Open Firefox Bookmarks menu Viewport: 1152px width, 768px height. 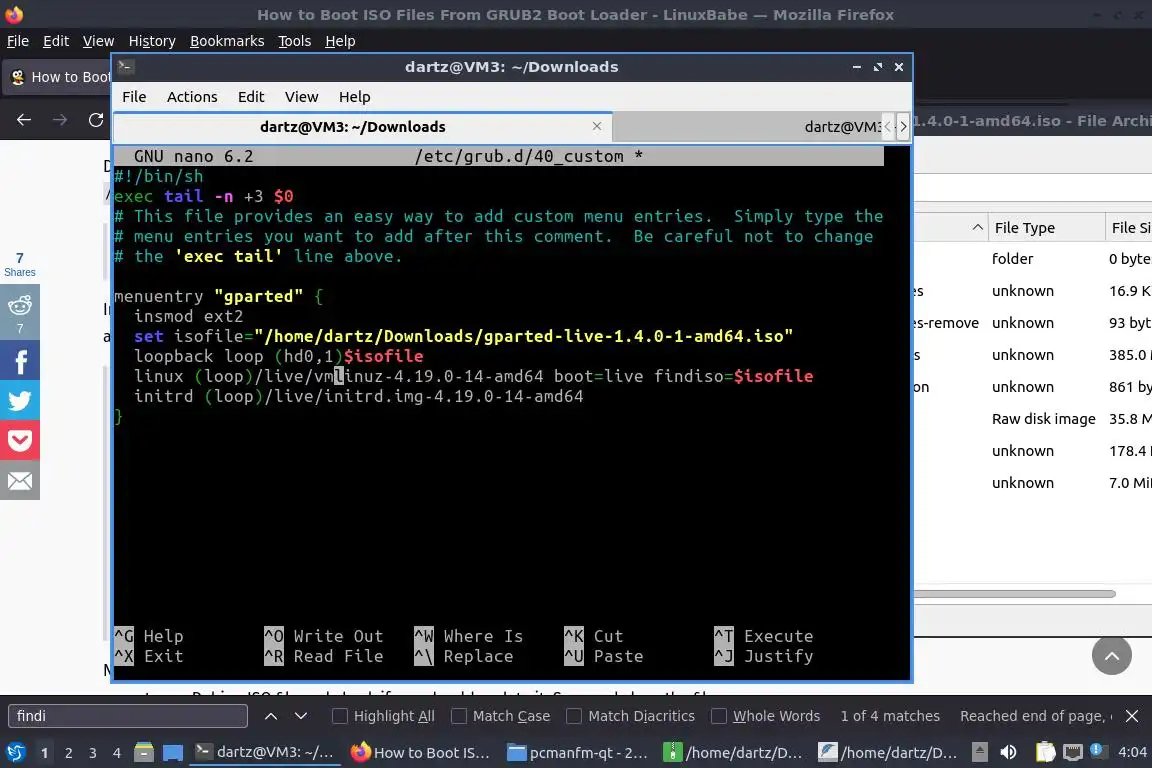pos(227,41)
